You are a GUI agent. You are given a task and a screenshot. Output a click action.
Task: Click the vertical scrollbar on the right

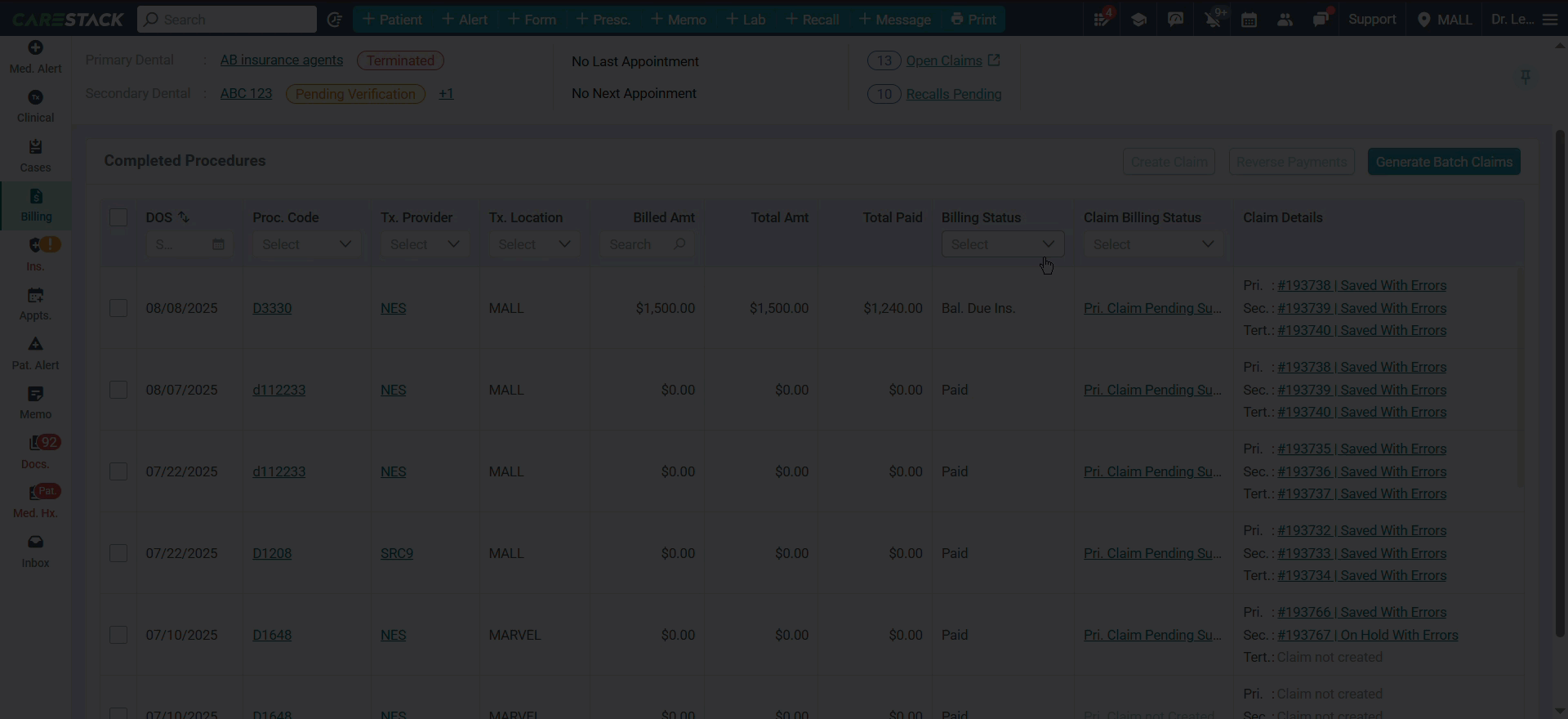point(1560,383)
